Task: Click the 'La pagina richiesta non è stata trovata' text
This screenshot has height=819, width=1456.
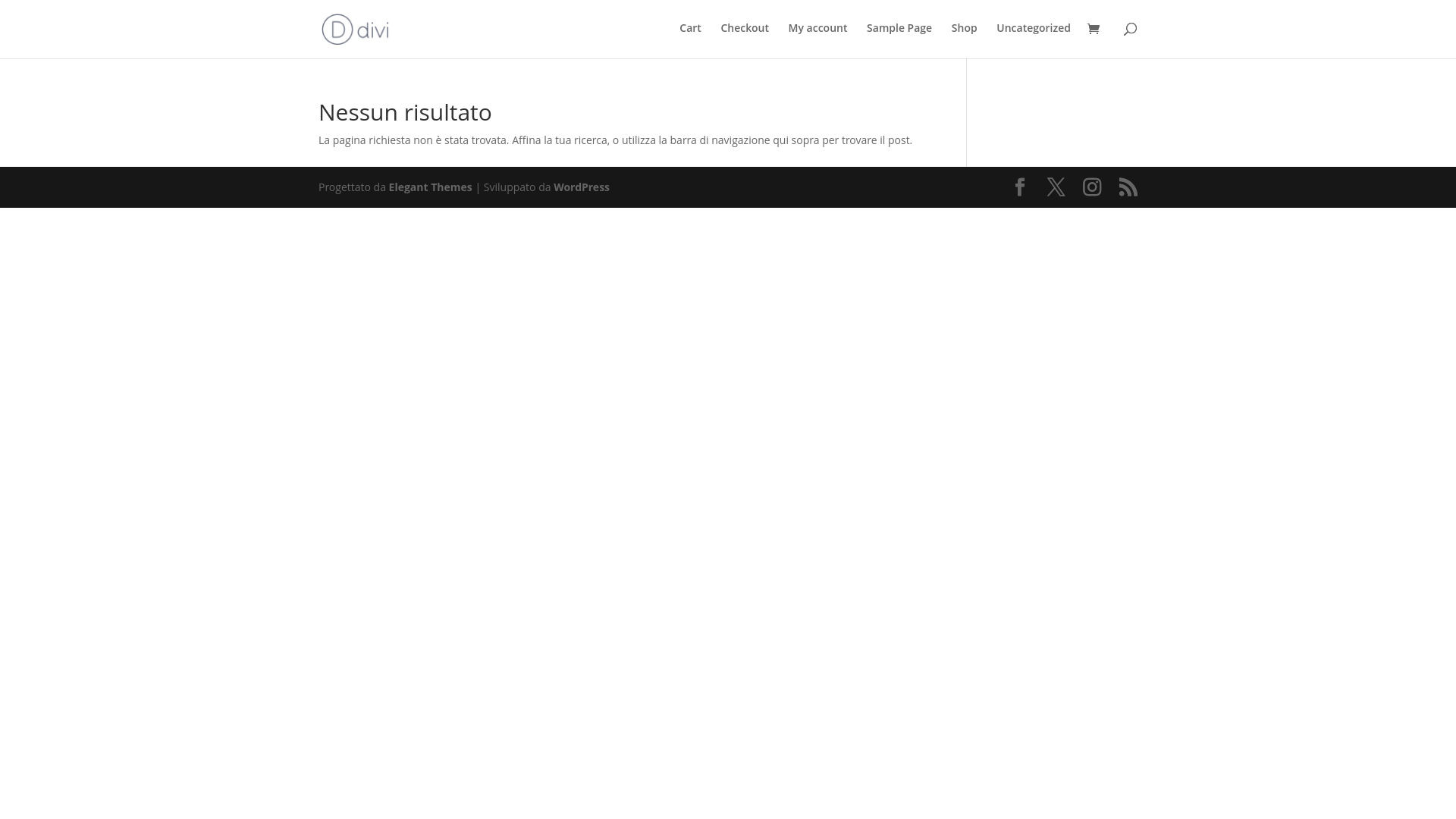Action: pos(413,140)
